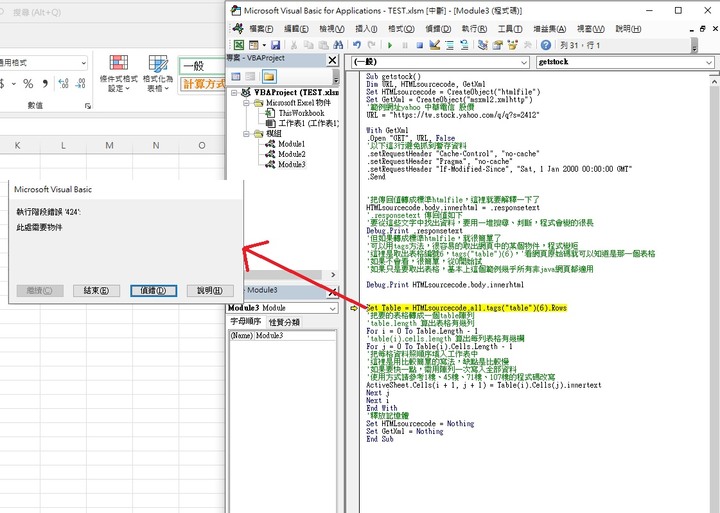Click the View Microsoft Excel toolbar icon

[239, 45]
